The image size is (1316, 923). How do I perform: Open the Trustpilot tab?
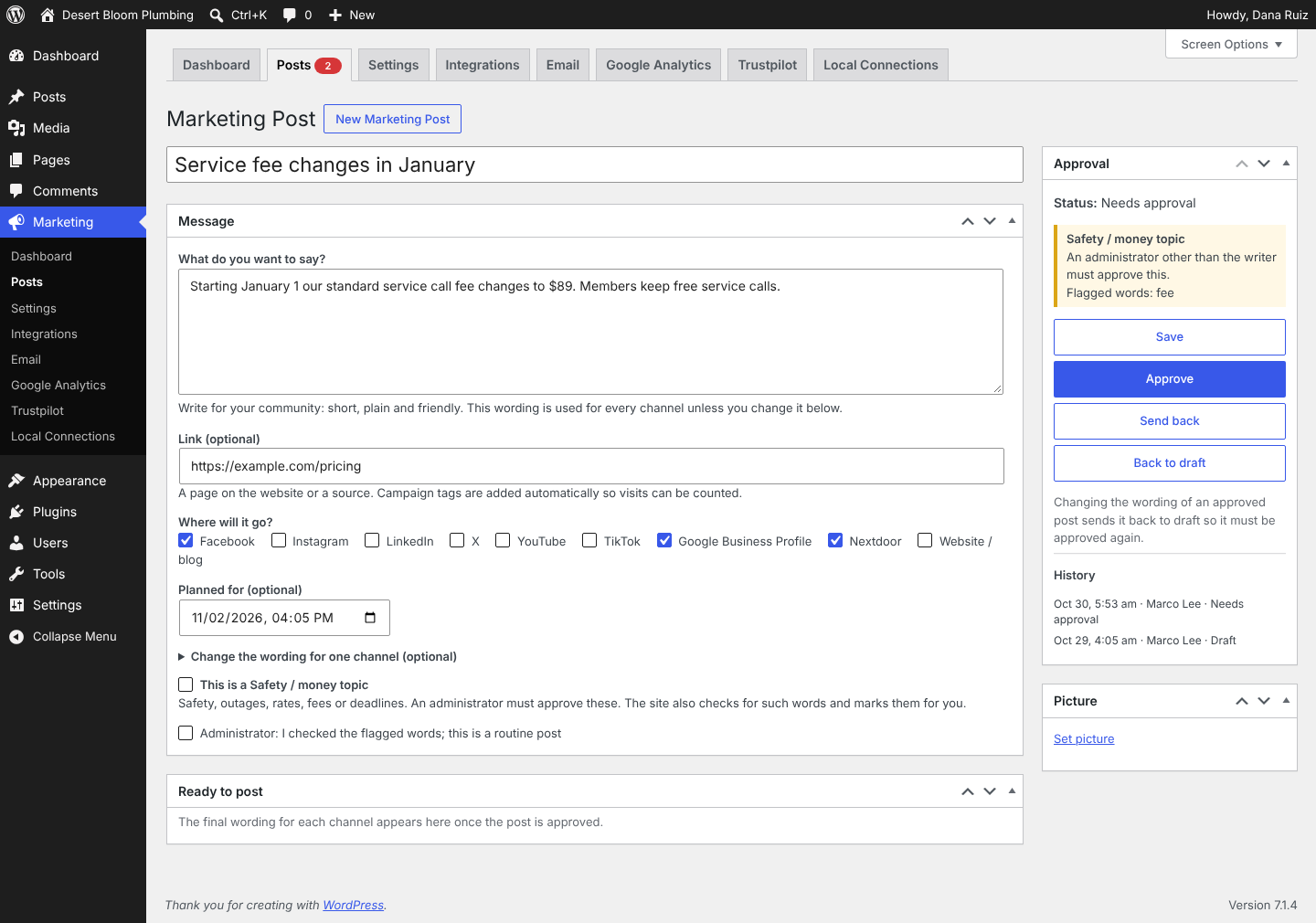(768, 65)
